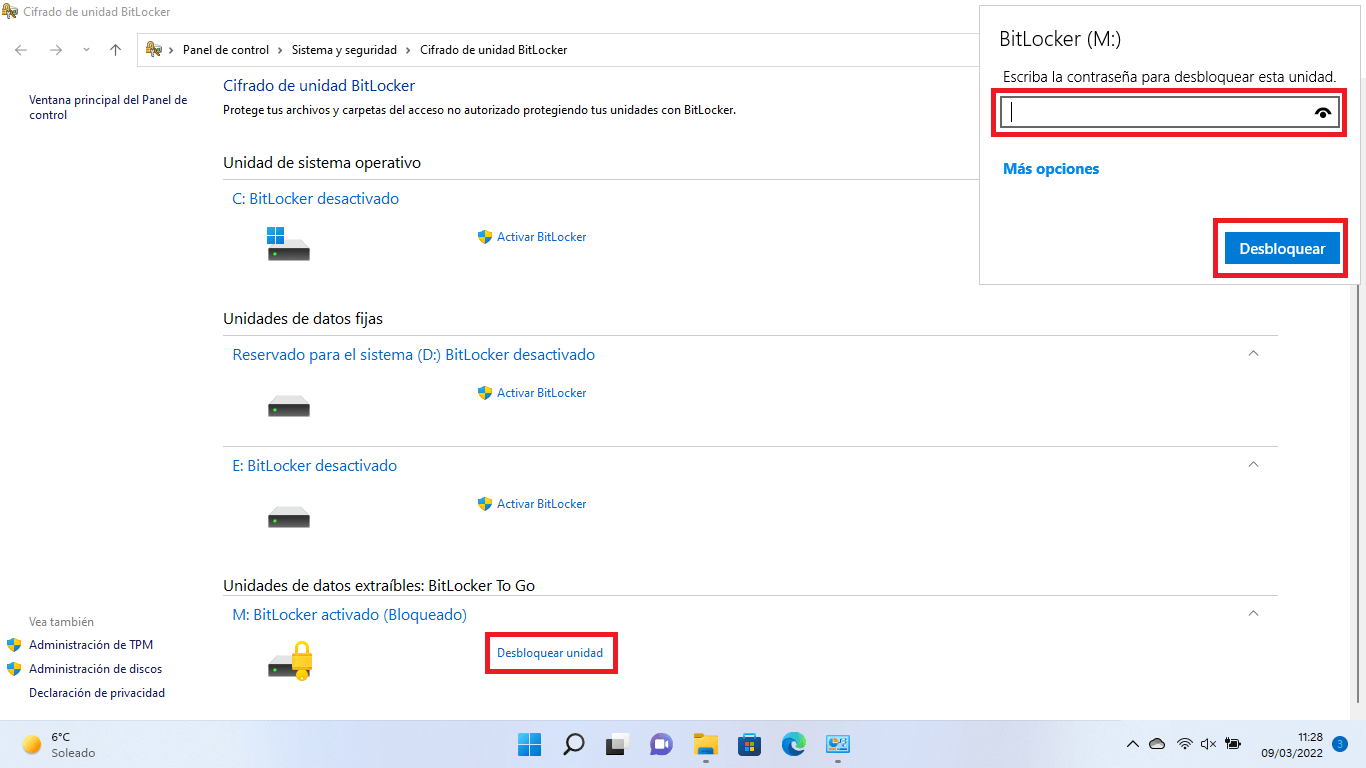The height and width of the screenshot is (768, 1366).
Task: Click the C: Windows drive icon
Action: [x=288, y=244]
